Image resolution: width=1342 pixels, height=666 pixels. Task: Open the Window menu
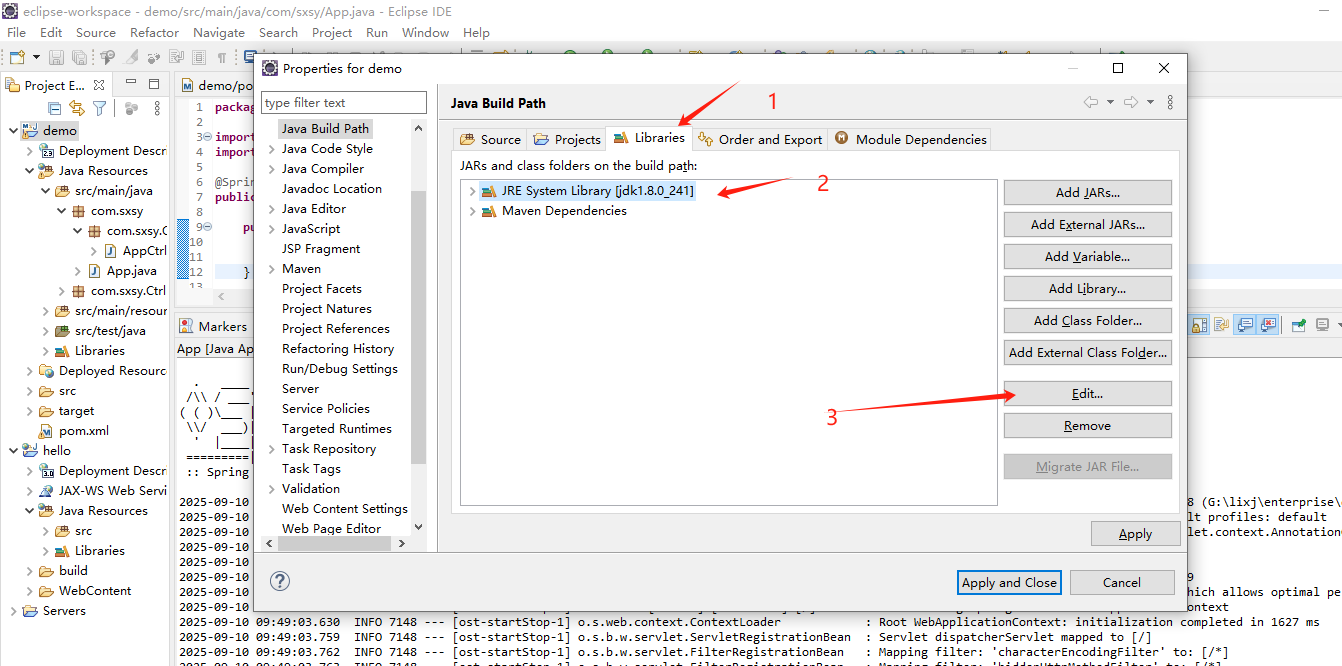(425, 32)
